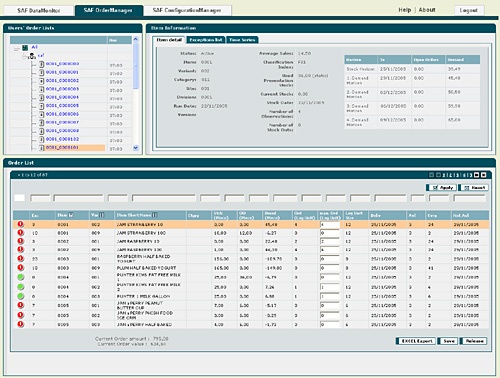Click sort toggle on Var column header
Image resolution: width=500 pixels, height=378 pixels.
102,215
